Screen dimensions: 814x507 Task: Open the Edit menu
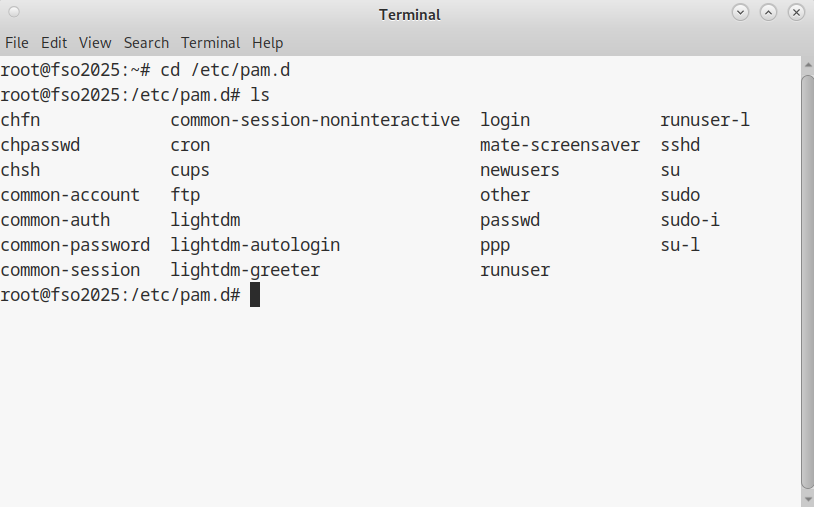pyautogui.click(x=54, y=43)
